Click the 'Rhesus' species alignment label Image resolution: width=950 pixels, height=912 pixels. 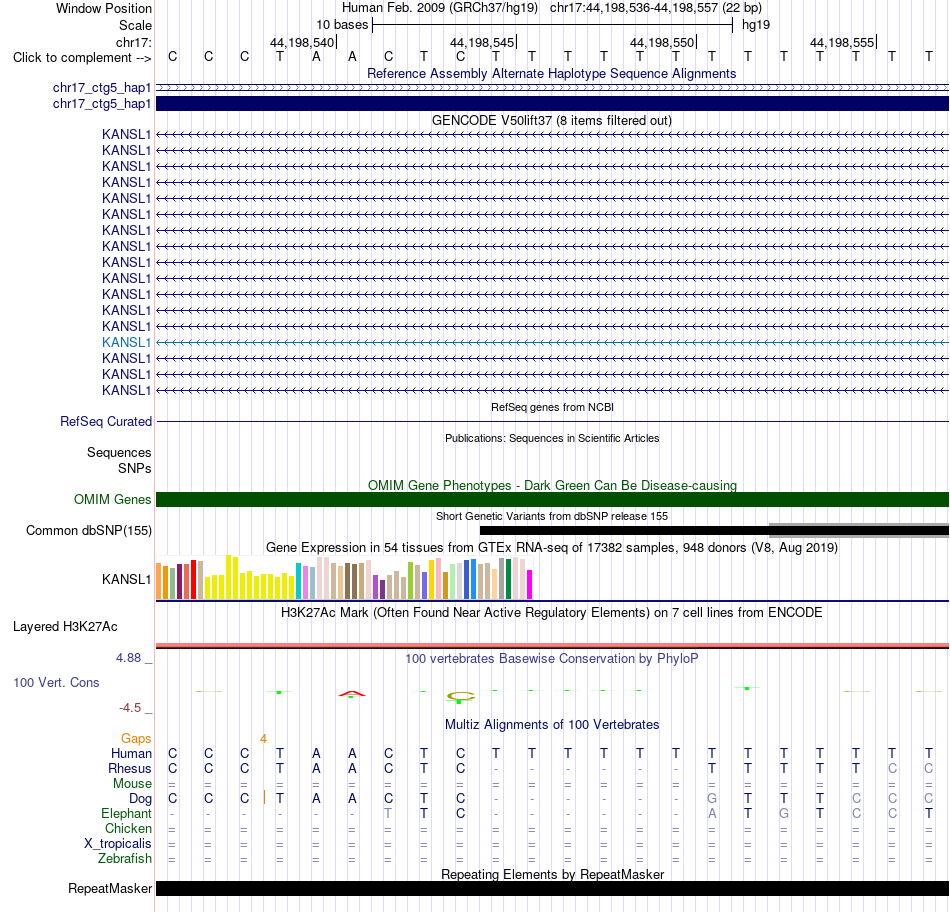pyautogui.click(x=130, y=768)
